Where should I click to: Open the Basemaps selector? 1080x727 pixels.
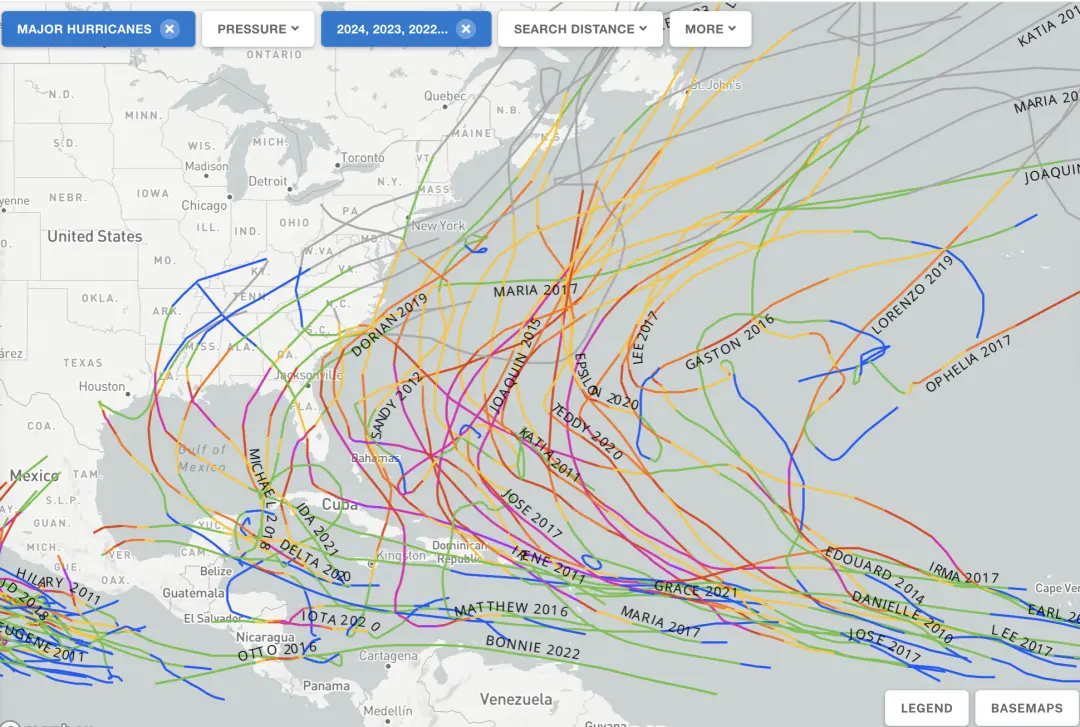coord(1026,708)
